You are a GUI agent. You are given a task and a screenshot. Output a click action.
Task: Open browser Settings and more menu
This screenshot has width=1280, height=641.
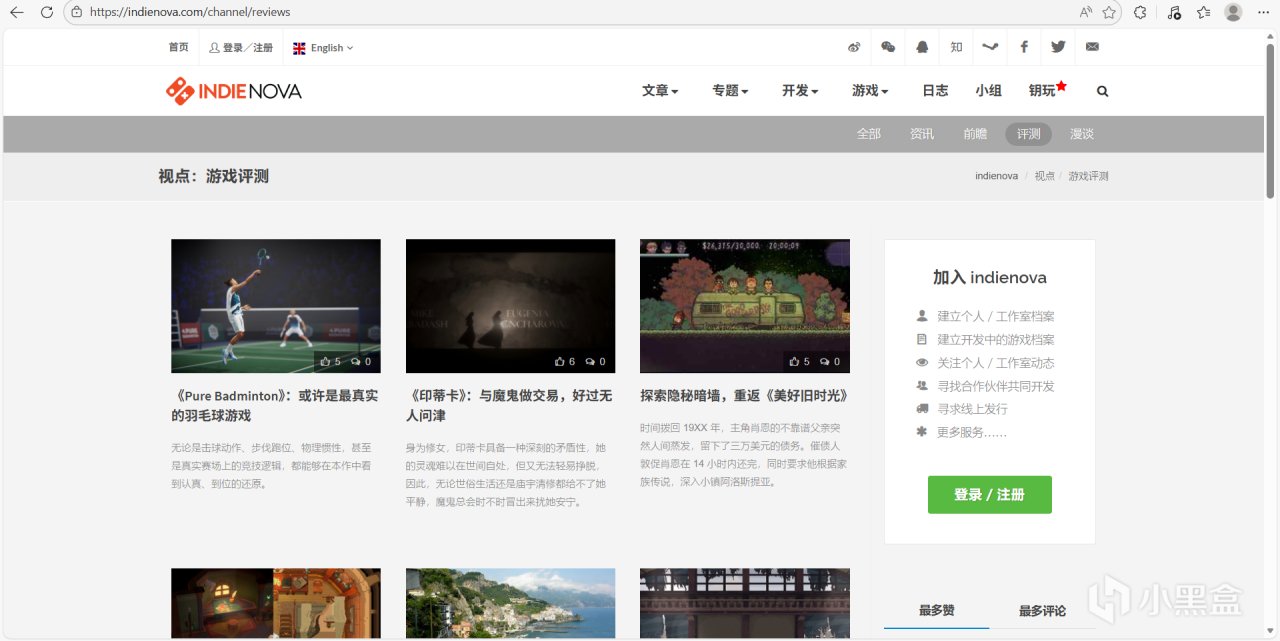tap(1263, 12)
